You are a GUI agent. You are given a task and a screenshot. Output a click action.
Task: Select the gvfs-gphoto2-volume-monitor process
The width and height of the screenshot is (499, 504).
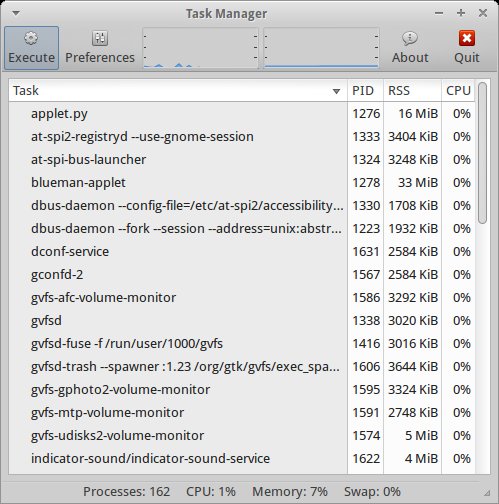coord(242,390)
